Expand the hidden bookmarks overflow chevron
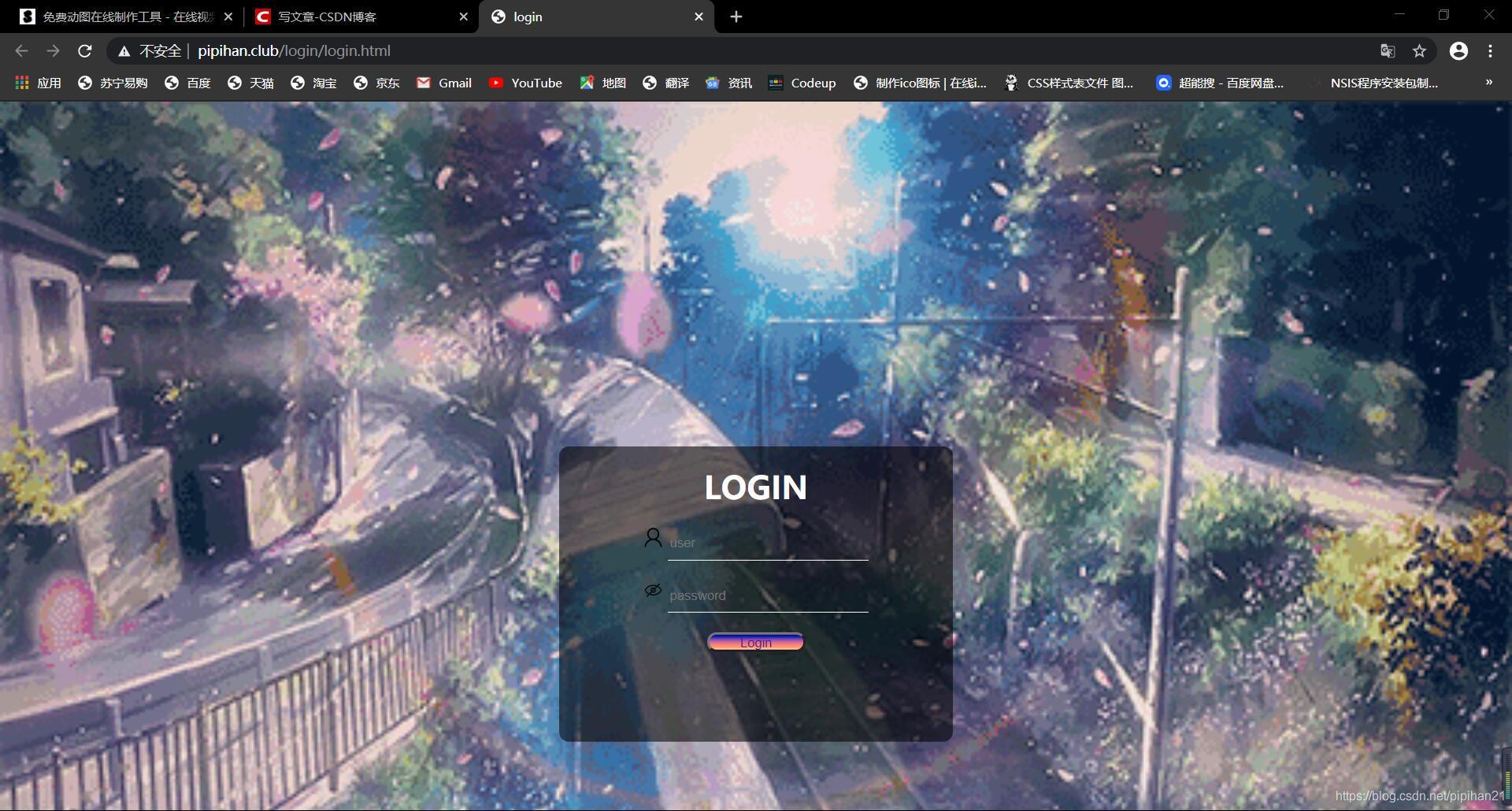This screenshot has width=1512, height=811. pyautogui.click(x=1488, y=82)
